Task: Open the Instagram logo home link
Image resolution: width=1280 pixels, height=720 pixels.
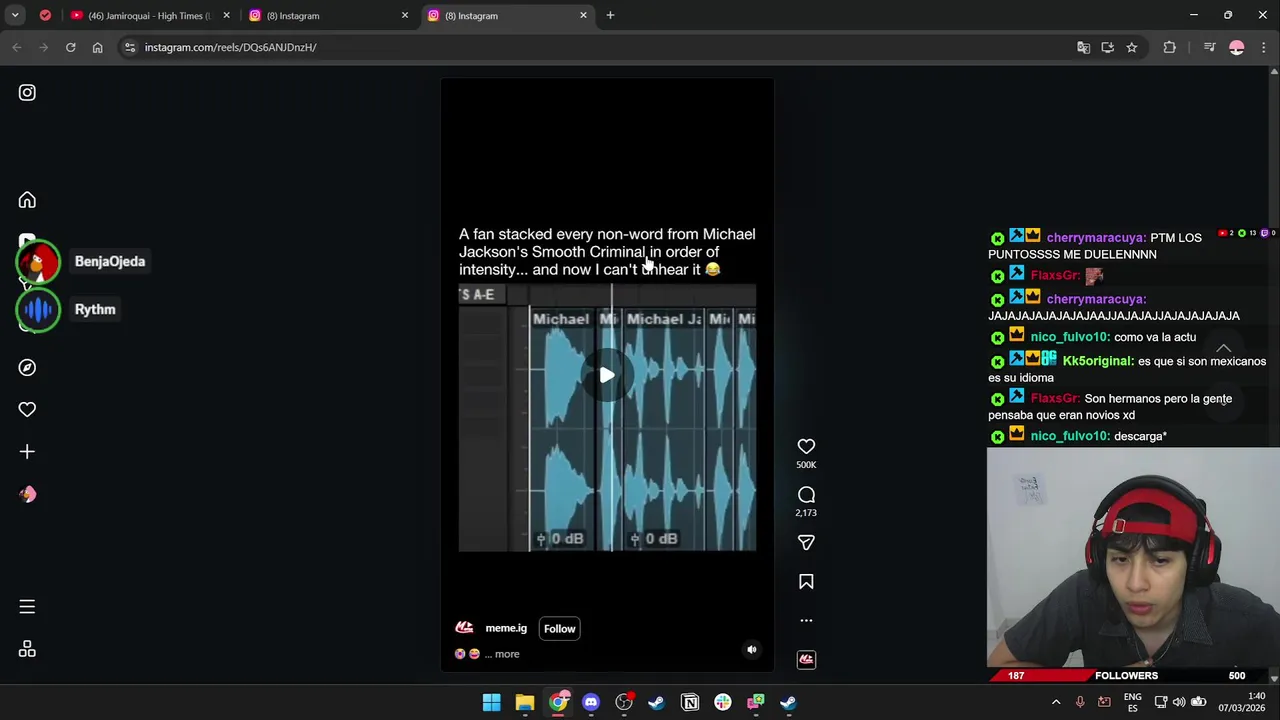Action: click(x=27, y=93)
